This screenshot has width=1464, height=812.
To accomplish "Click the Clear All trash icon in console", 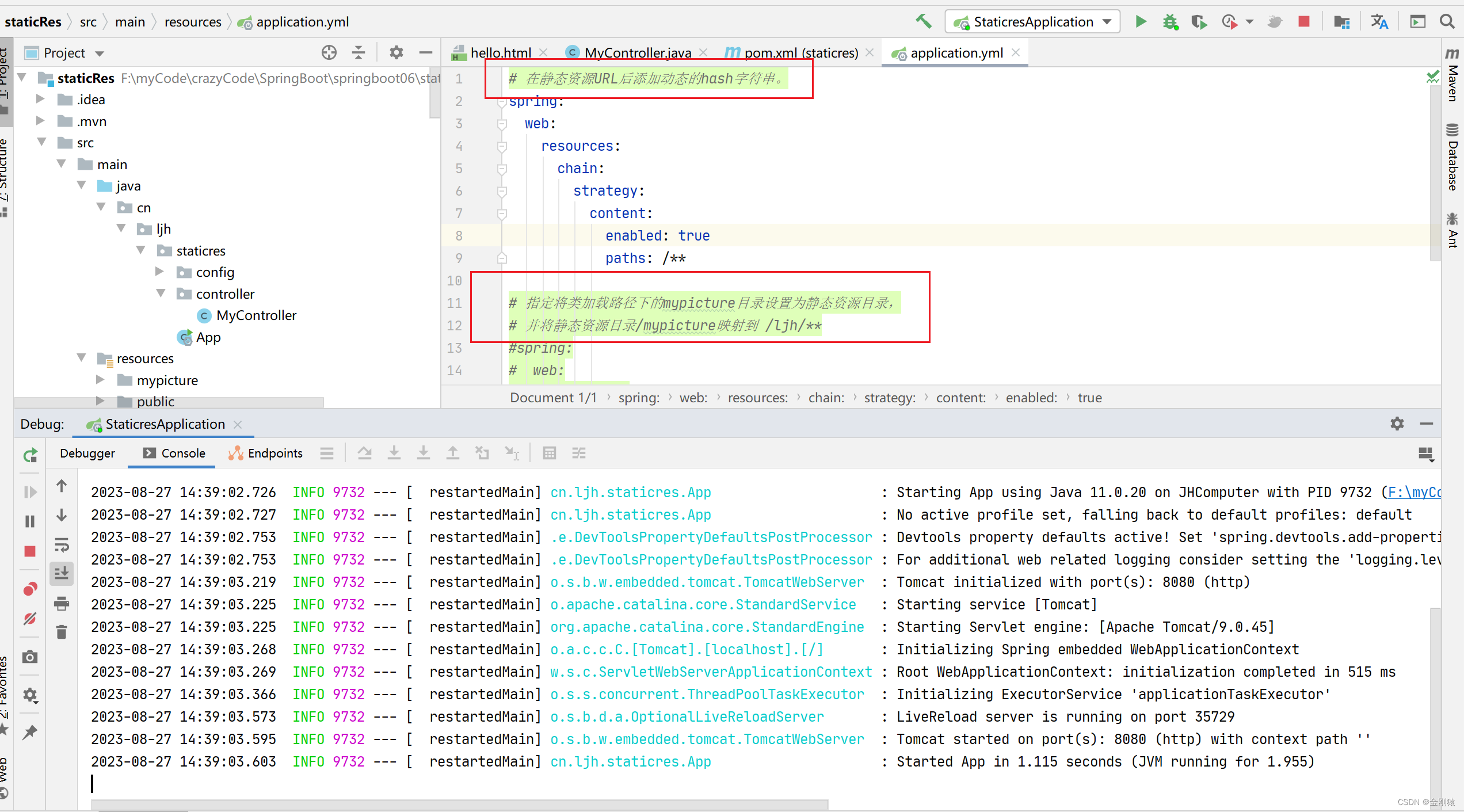I will pos(62,632).
